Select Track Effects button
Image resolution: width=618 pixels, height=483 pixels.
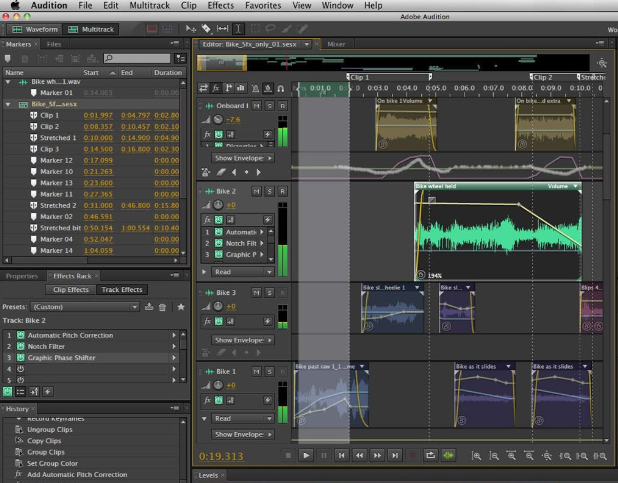[x=122, y=290]
